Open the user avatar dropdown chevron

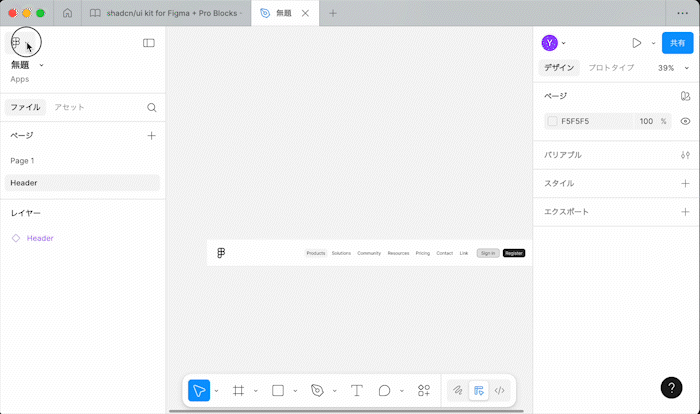(x=564, y=43)
